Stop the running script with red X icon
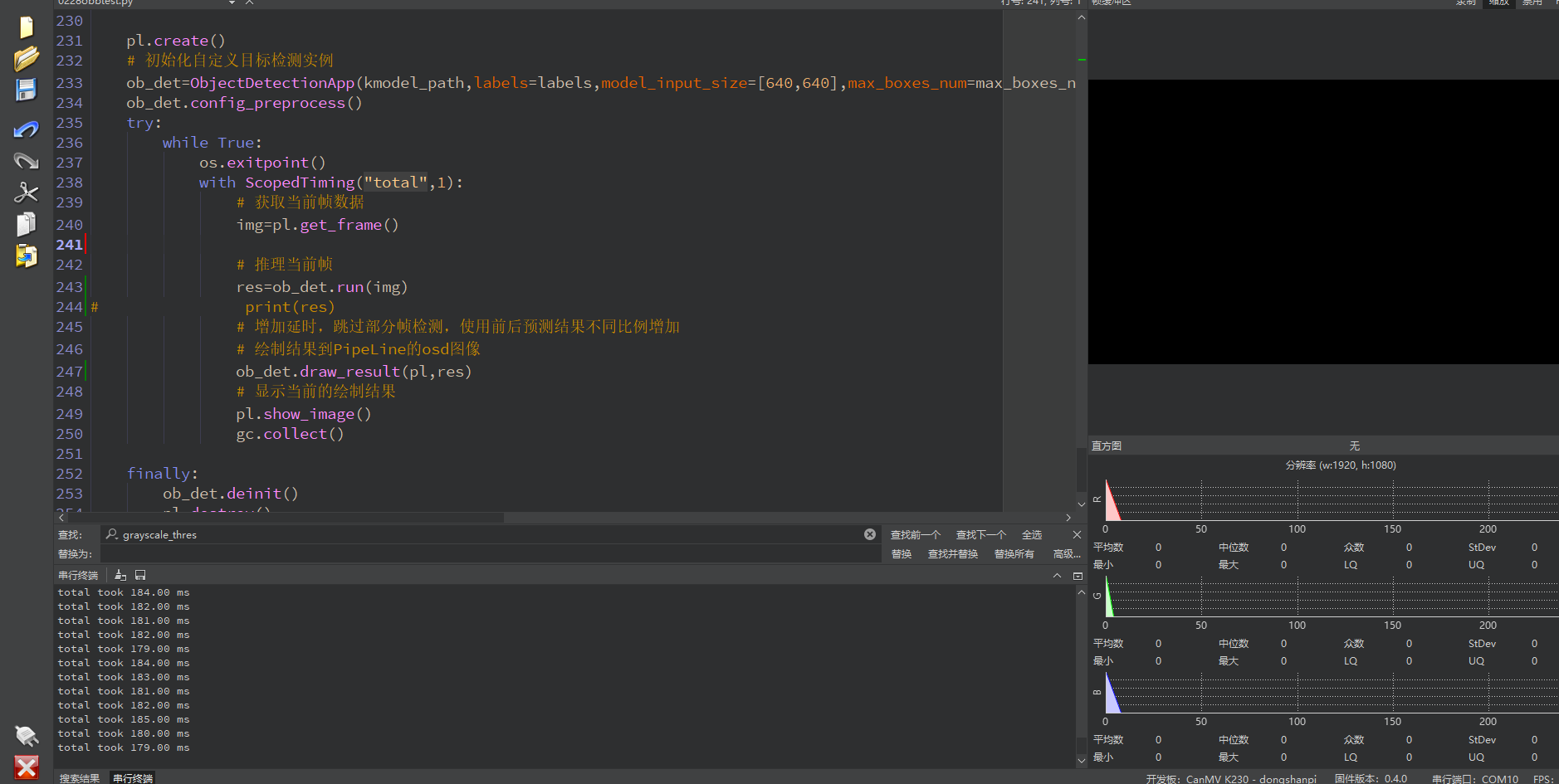This screenshot has height=784, width=1559. point(26,767)
